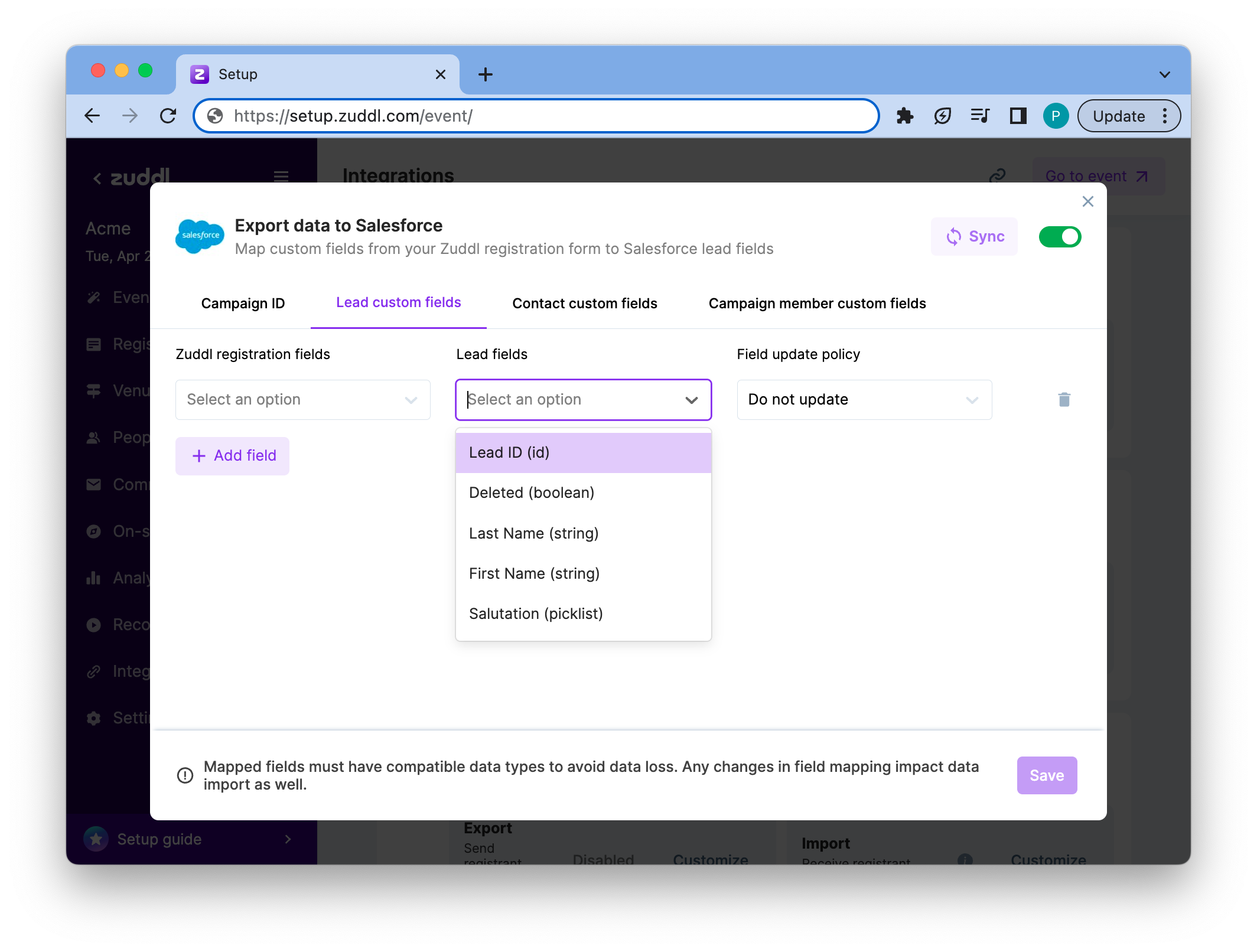The width and height of the screenshot is (1257, 952).
Task: Toggle the Salesforce export switch off
Action: coord(1060,237)
